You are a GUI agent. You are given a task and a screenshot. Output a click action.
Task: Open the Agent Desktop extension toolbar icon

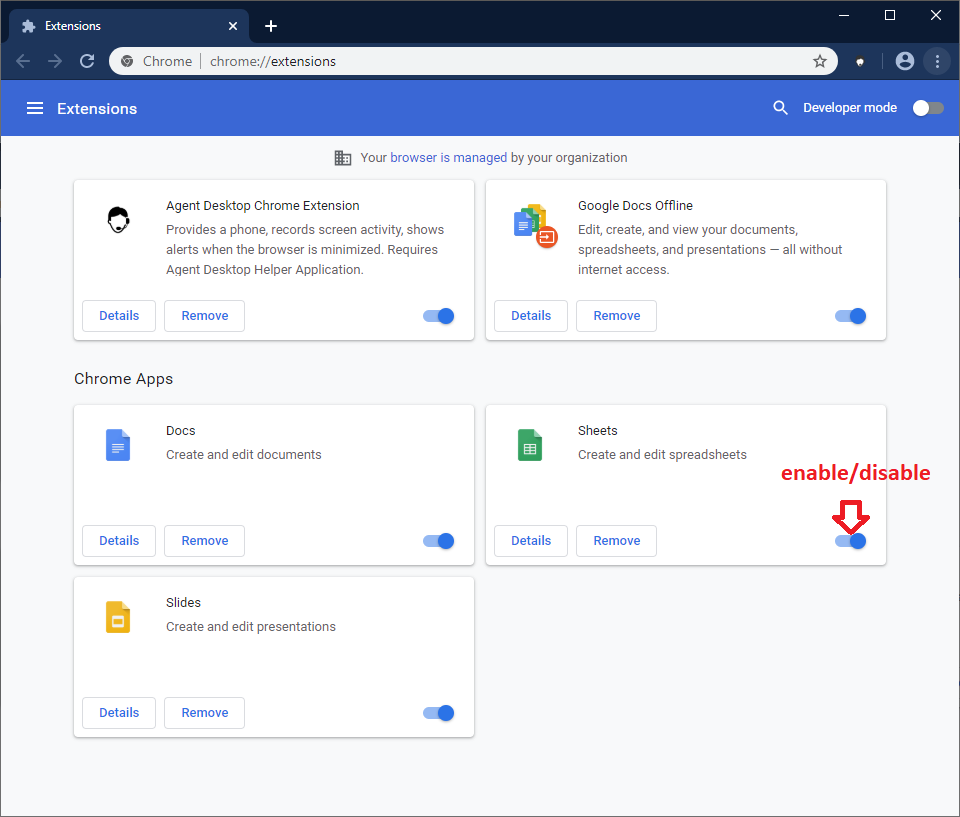pos(860,61)
